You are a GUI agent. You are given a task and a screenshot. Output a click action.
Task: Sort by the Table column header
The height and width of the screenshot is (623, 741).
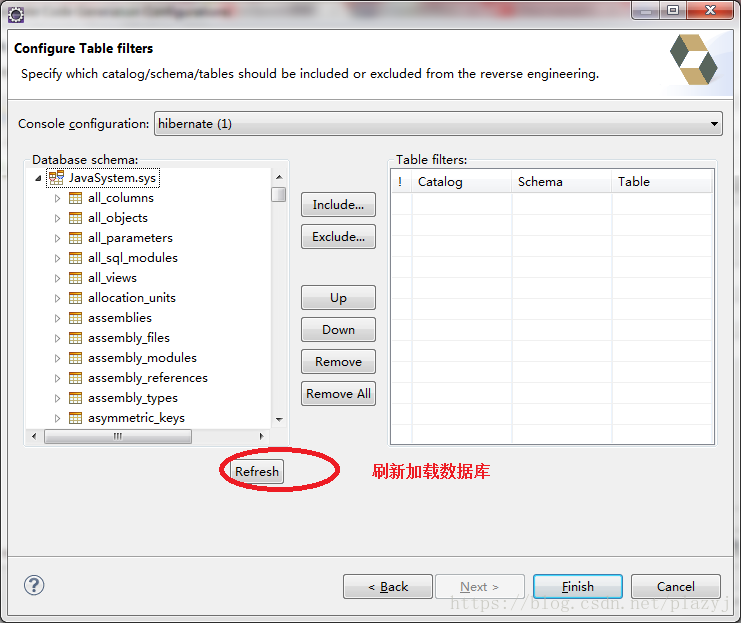coord(662,182)
